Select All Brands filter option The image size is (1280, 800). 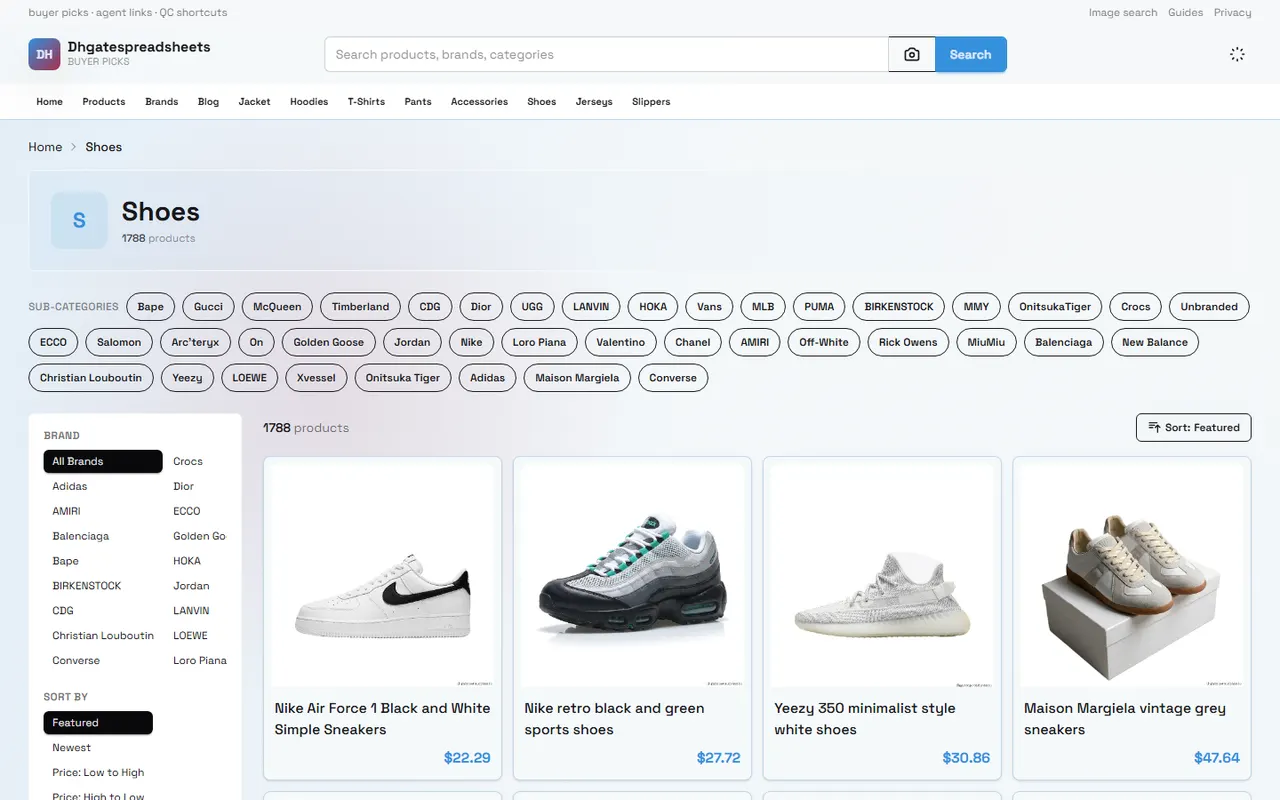pos(103,461)
